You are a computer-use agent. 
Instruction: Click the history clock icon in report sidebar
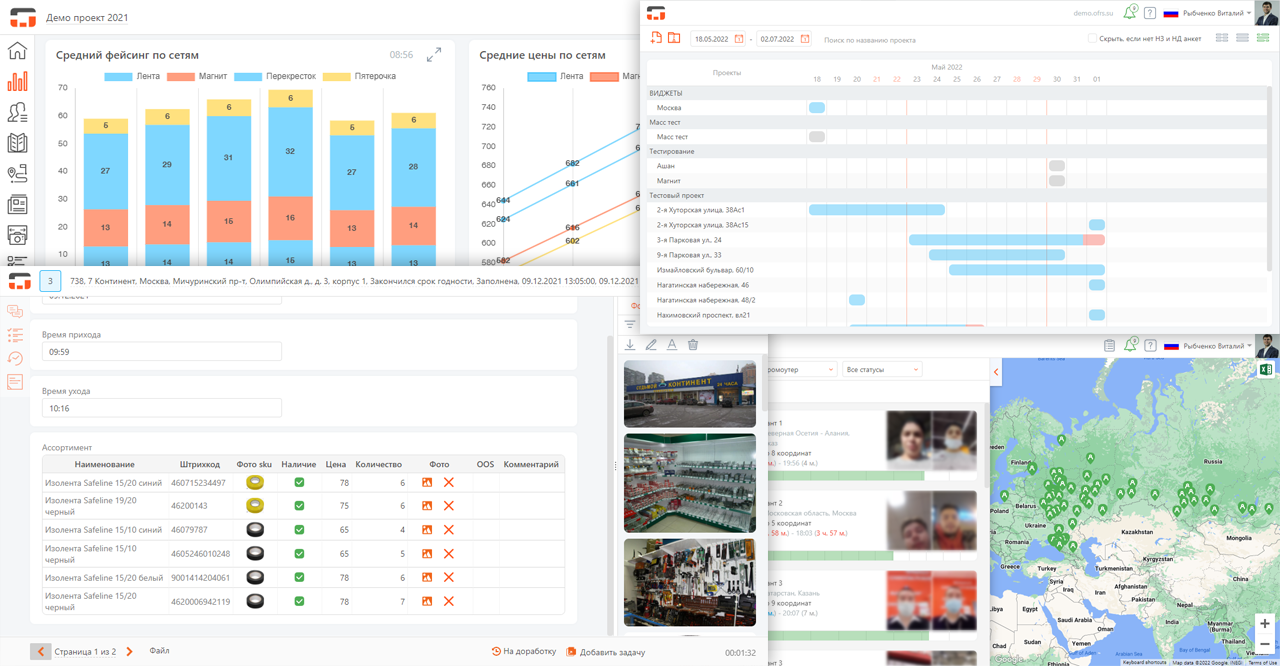15,358
